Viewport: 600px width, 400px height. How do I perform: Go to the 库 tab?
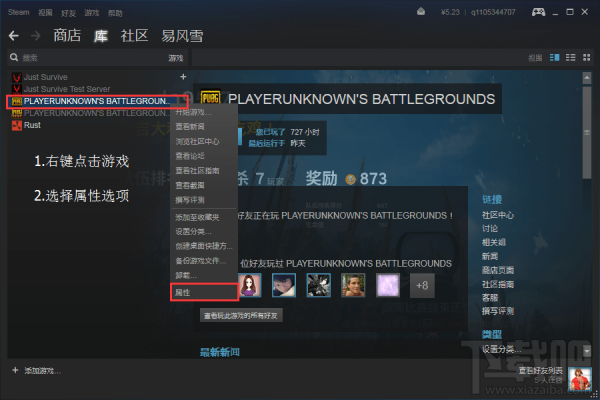[x=101, y=36]
